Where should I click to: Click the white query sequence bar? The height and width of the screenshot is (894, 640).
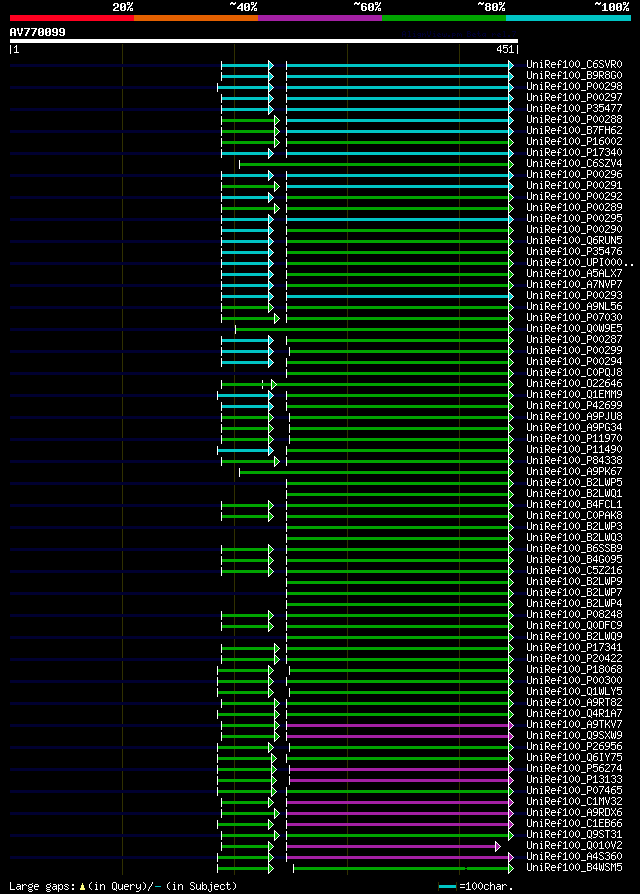(264, 41)
